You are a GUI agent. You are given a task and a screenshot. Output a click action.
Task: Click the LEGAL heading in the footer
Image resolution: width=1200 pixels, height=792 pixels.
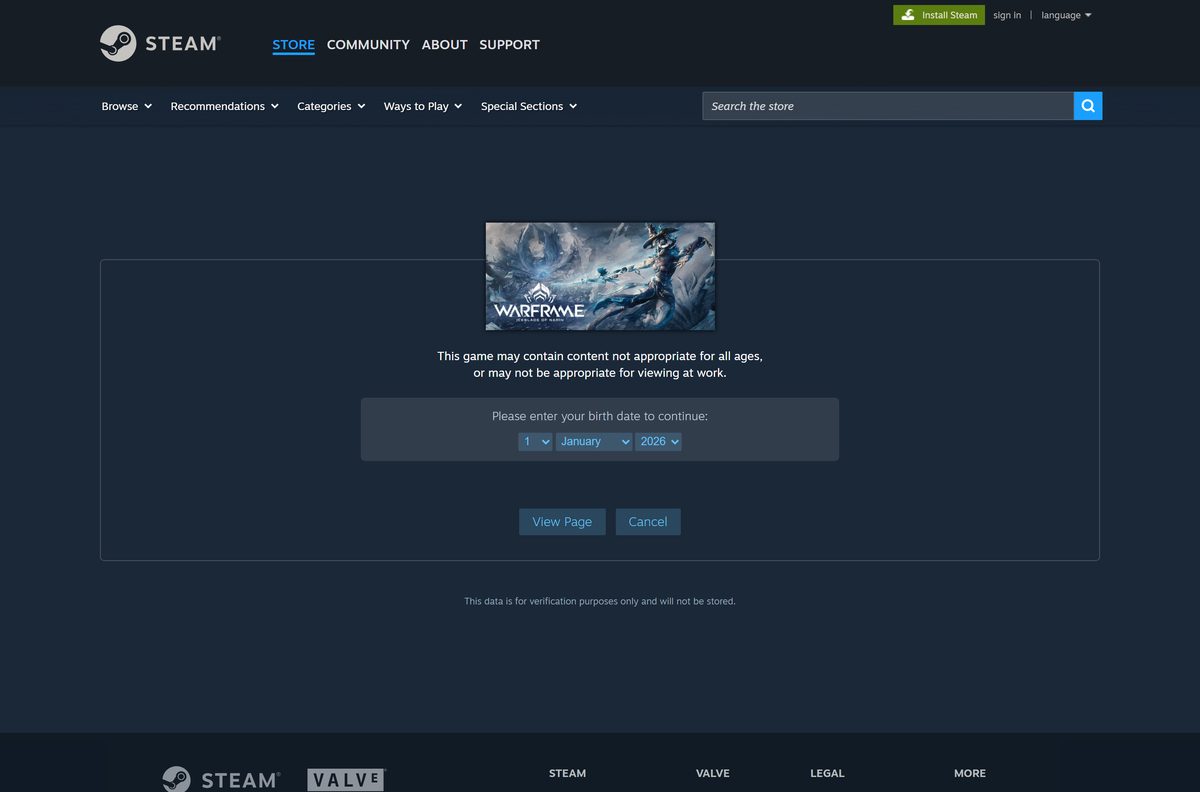tap(827, 773)
